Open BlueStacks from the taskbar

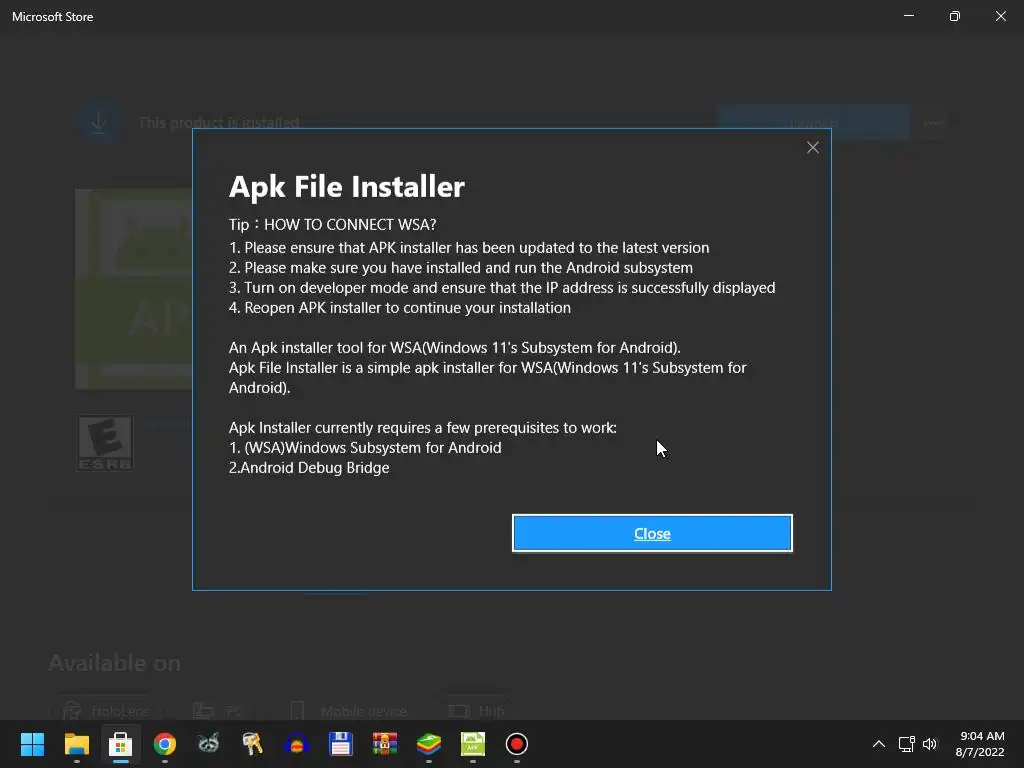(x=429, y=744)
